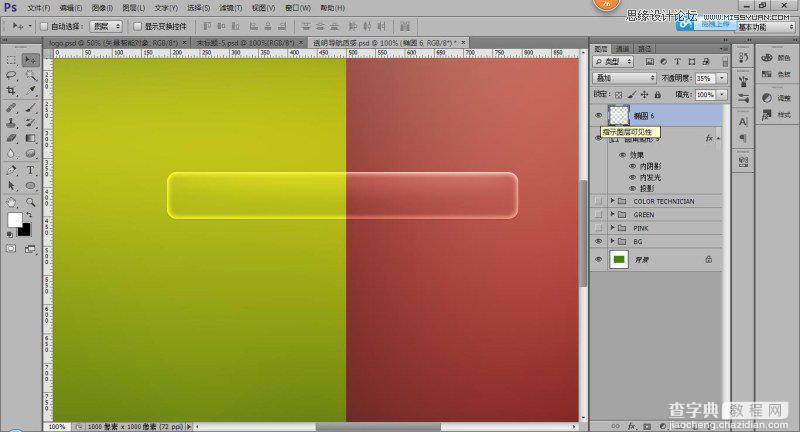Filter layers by pixel type icon
Screen dimensions: 800x432
[x=649, y=62]
